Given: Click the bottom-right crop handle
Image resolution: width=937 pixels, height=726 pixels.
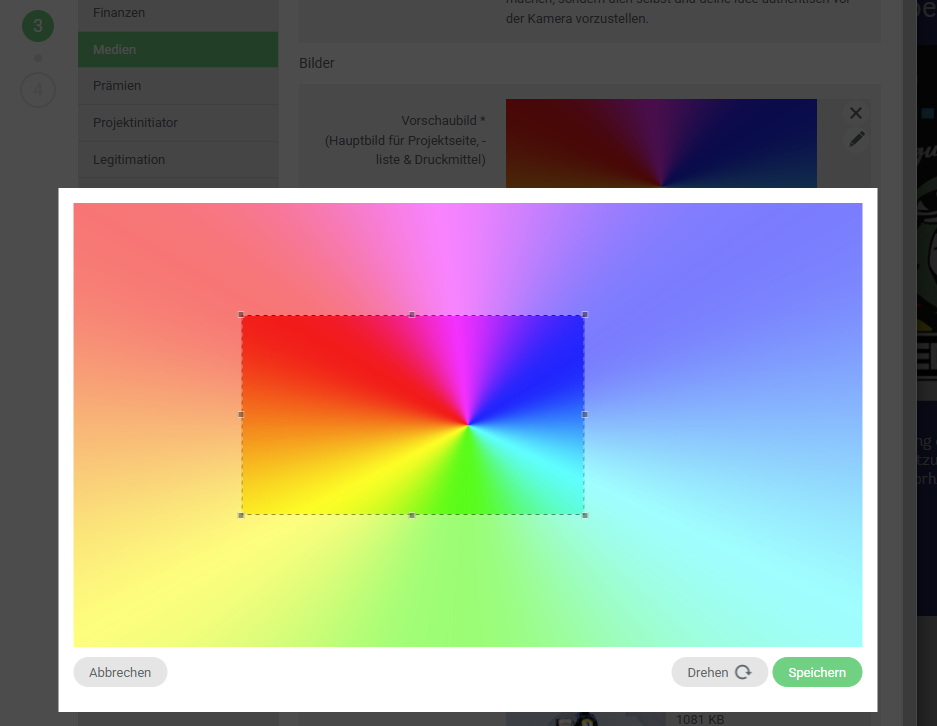Looking at the screenshot, I should 584,515.
